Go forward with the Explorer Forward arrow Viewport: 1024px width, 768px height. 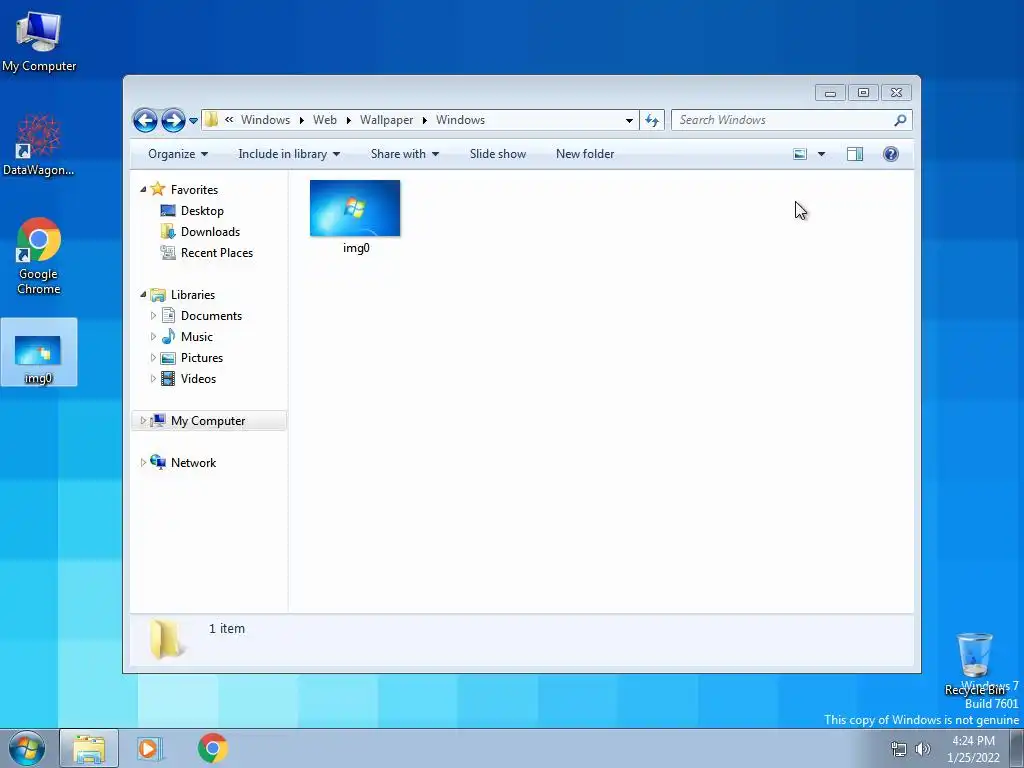tap(173, 120)
